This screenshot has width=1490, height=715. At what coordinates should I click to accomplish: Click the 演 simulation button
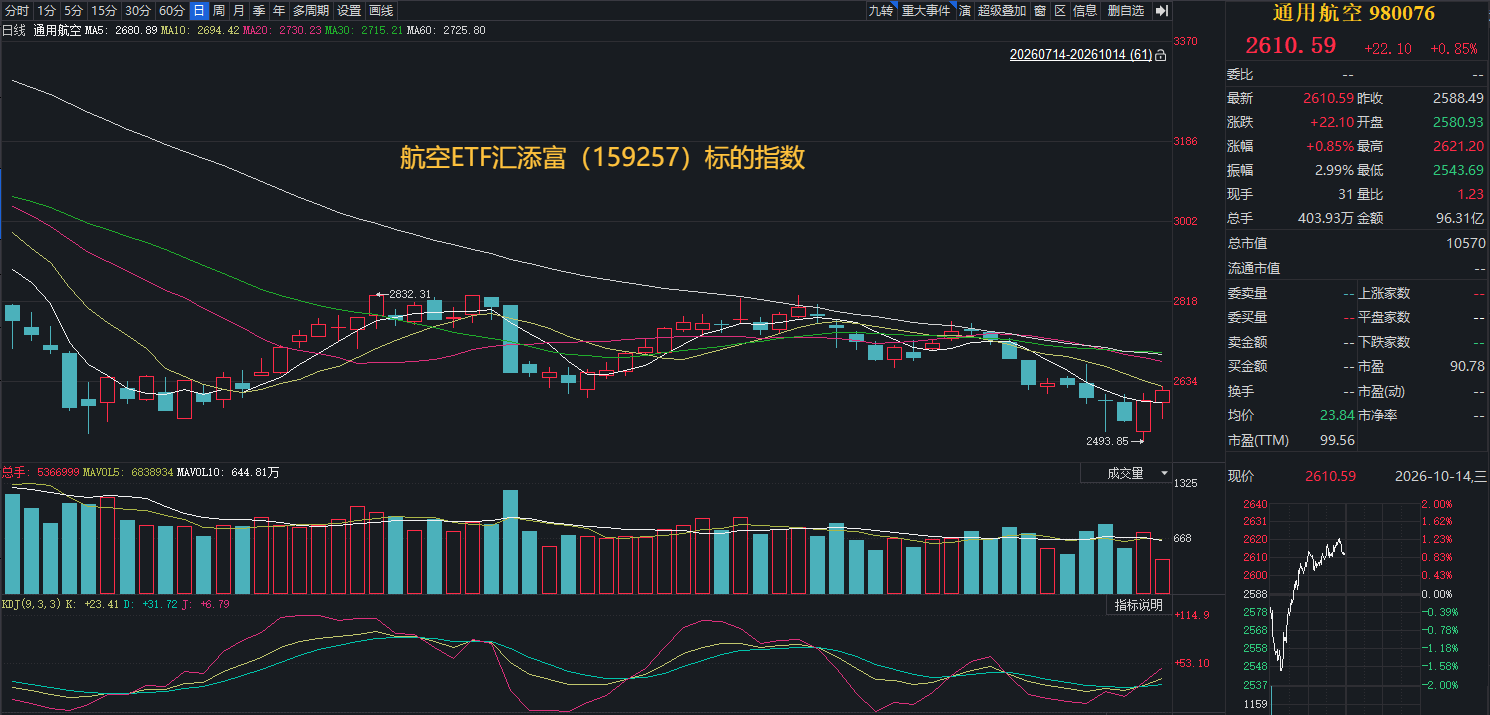(x=965, y=11)
